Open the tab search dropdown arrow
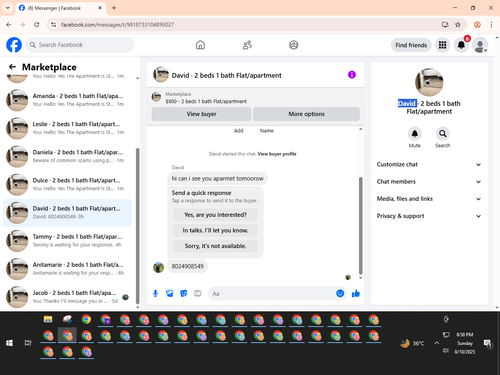The image size is (500, 375). (8, 8)
